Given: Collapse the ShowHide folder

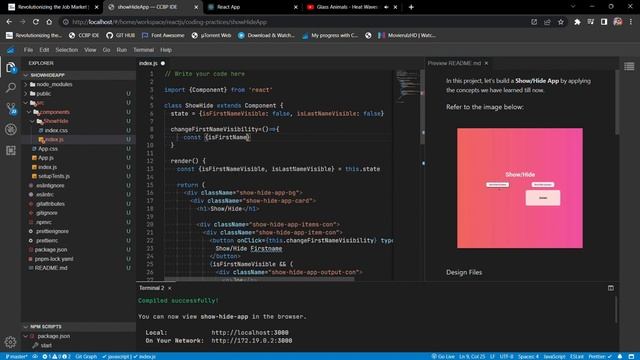Looking at the screenshot, I should [x=32, y=121].
